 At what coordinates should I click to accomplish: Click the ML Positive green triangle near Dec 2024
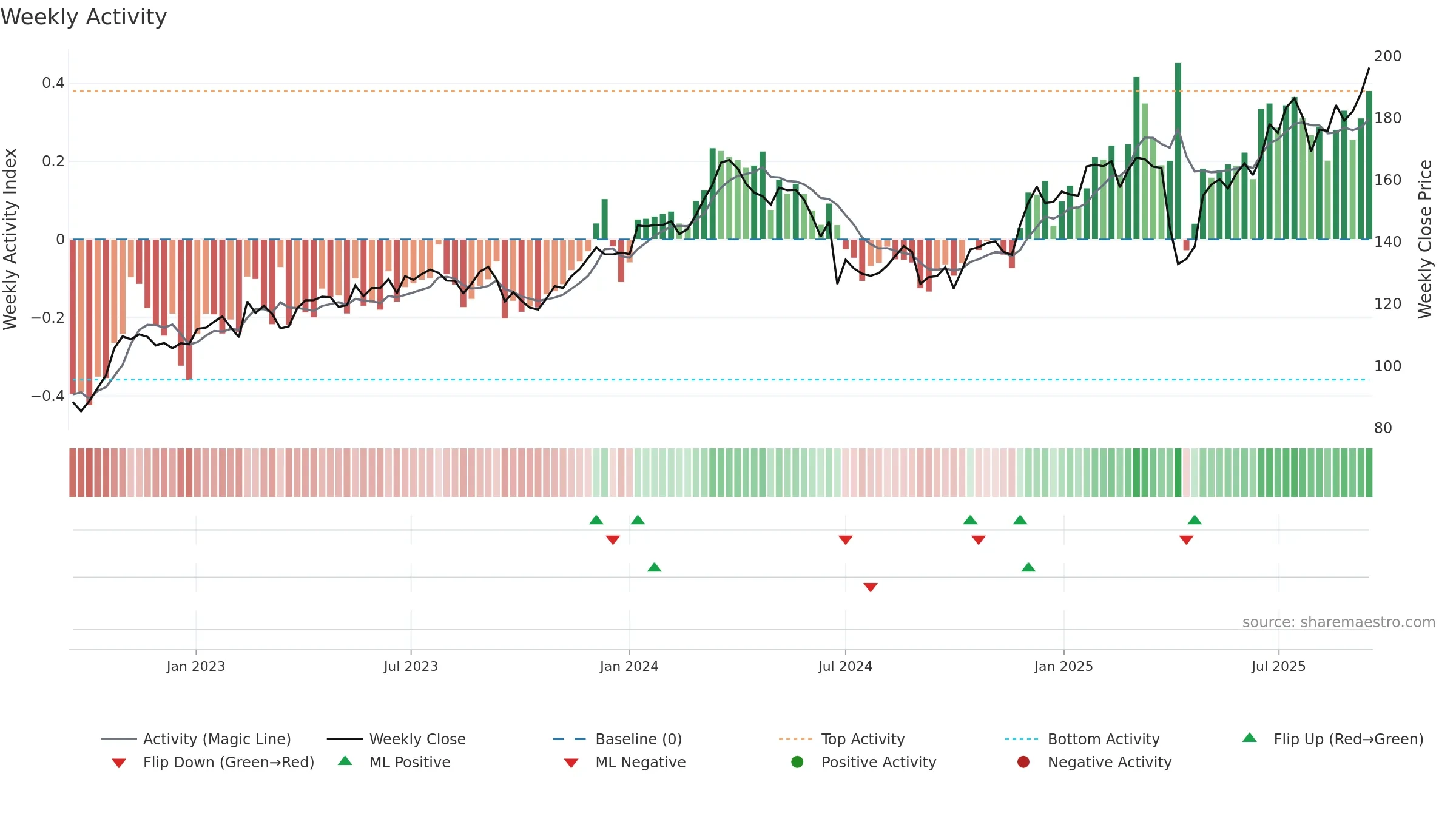[1028, 567]
